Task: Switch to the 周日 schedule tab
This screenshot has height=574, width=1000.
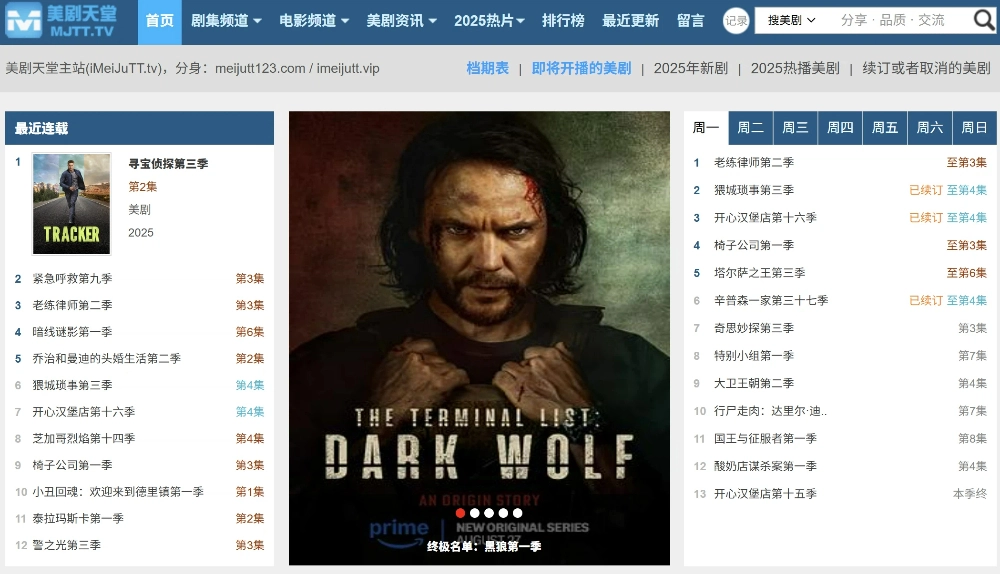Action: click(974, 128)
